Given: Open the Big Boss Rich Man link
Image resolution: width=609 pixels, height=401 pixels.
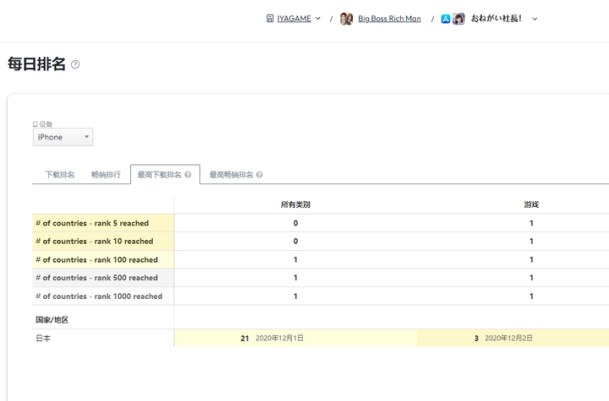Looking at the screenshot, I should [x=389, y=18].
